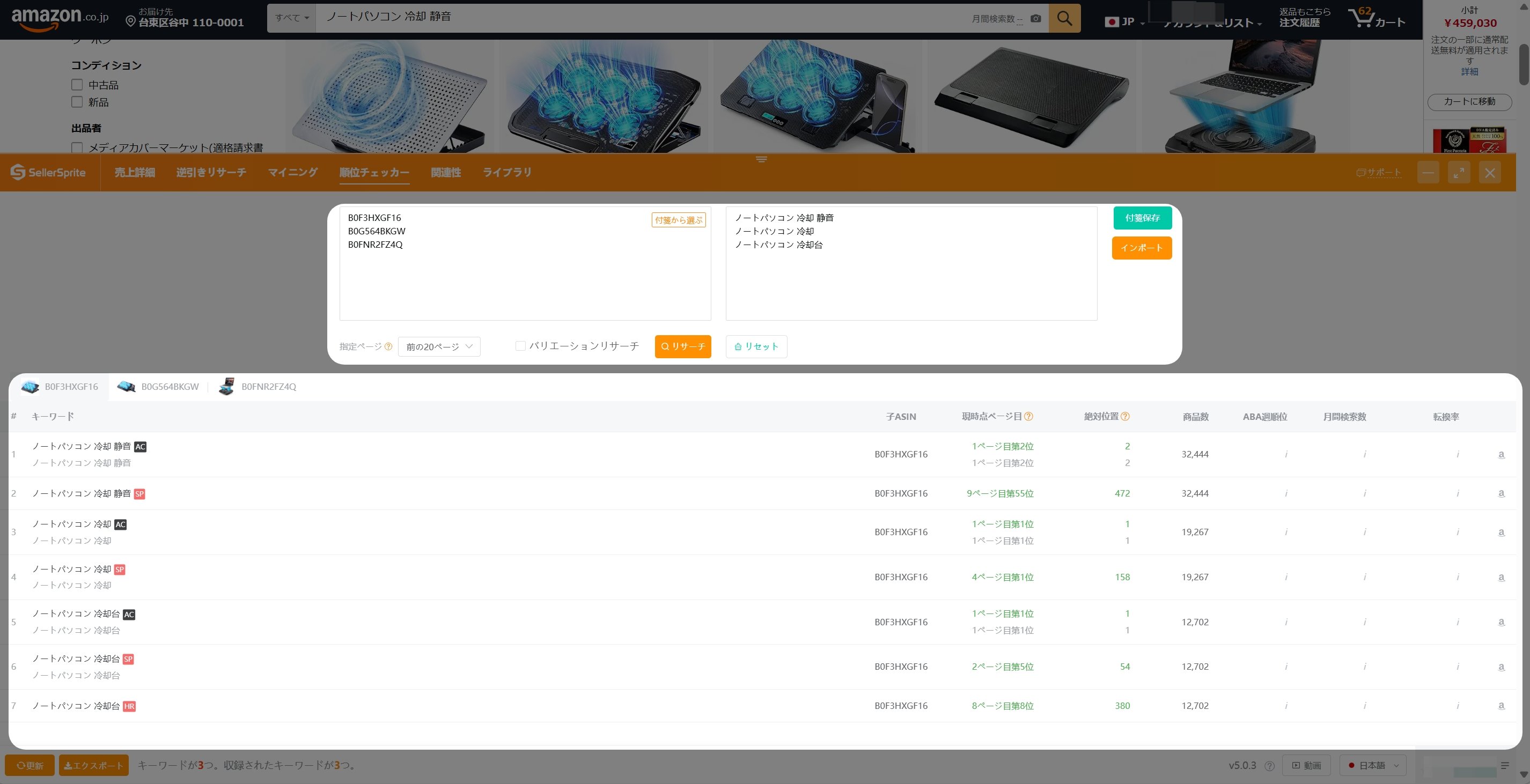Viewport: 1530px width, 784px height.
Task: Click the エクスポート button
Action: [94, 766]
